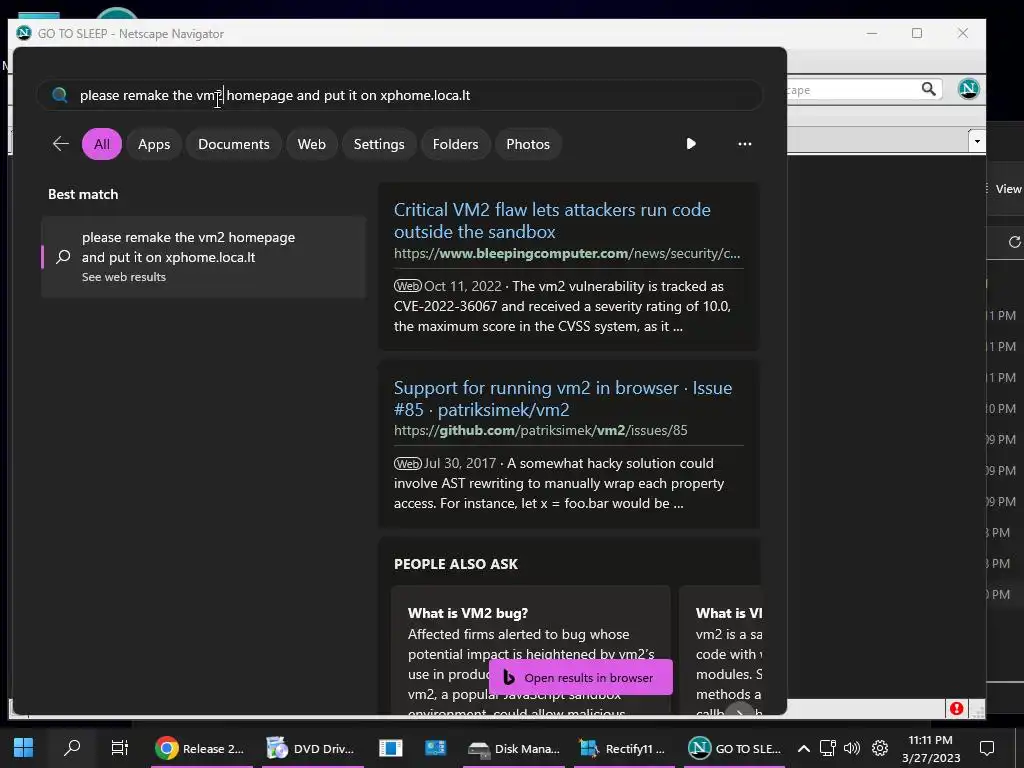Screen dimensions: 1024x768
Task: Click the magnifier icon beside the best match
Action: pyautogui.click(x=63, y=257)
